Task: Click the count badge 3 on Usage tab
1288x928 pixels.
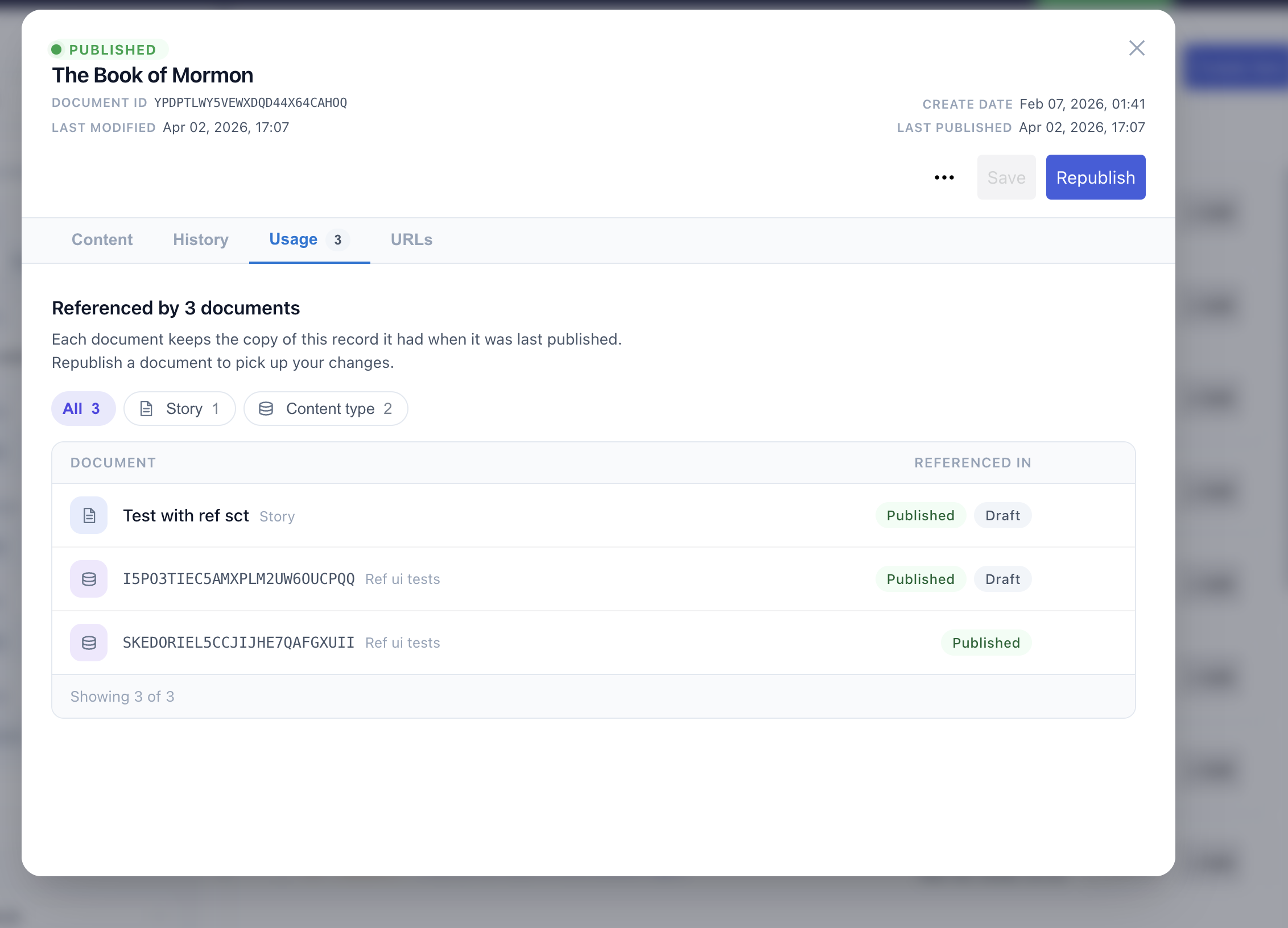Action: (x=338, y=239)
